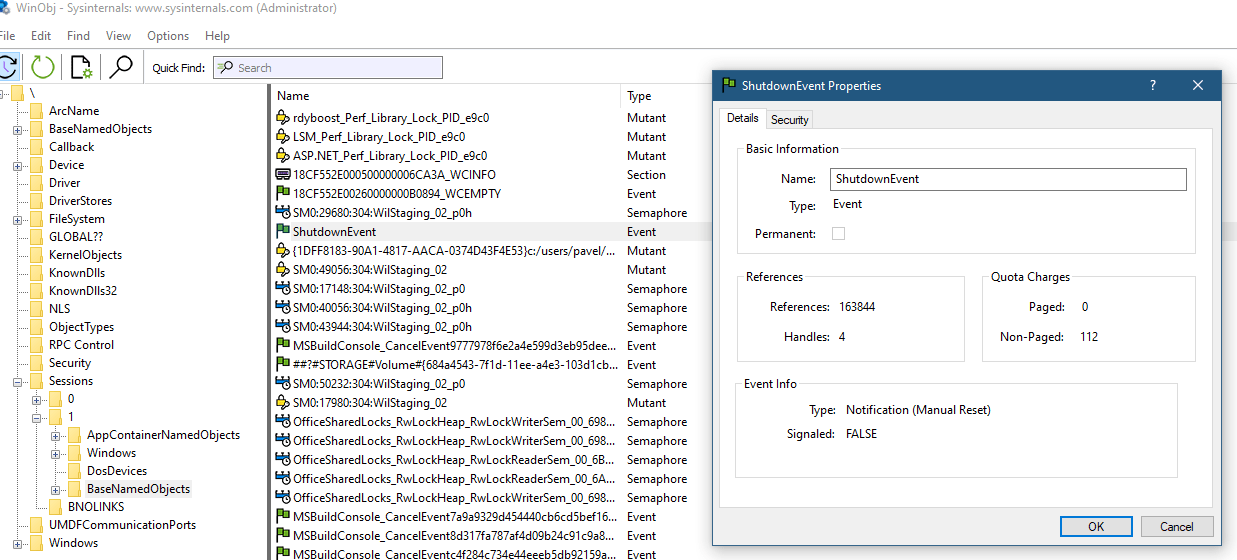The width and height of the screenshot is (1237, 560).
Task: Click the icon of OfficeSharedLocks RwLockReaderSem_00_6B row
Action: (283, 460)
